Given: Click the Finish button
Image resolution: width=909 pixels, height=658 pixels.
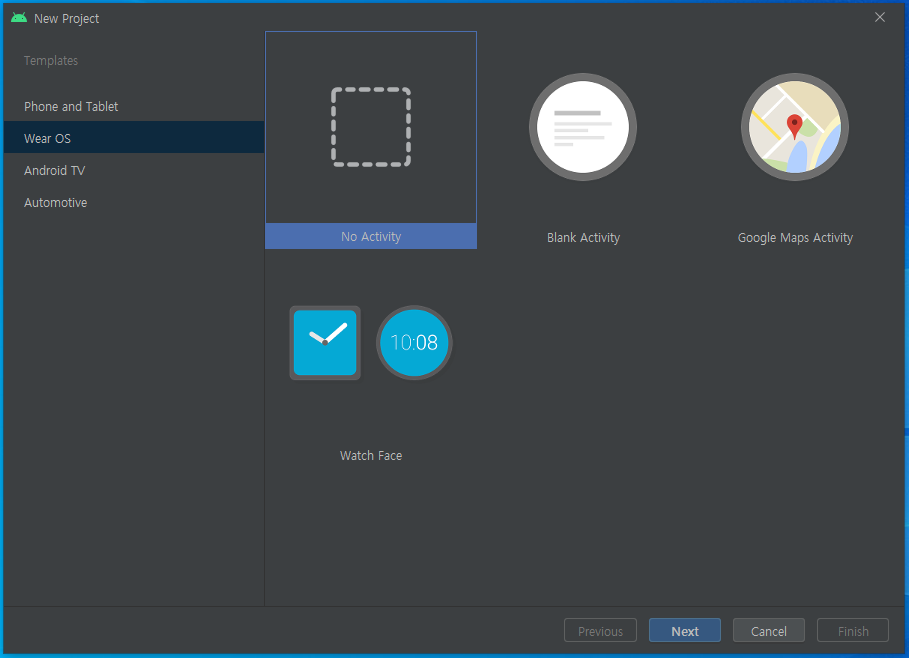Looking at the screenshot, I should point(853,631).
